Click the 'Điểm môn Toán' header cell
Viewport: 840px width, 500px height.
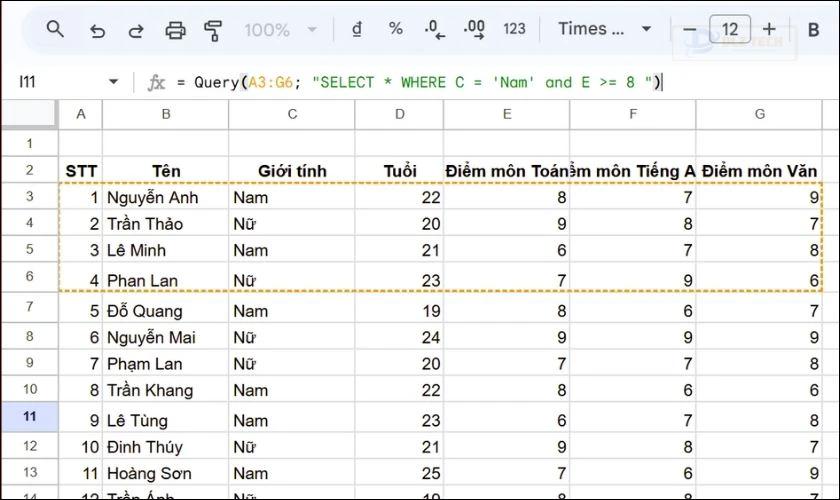[507, 170]
